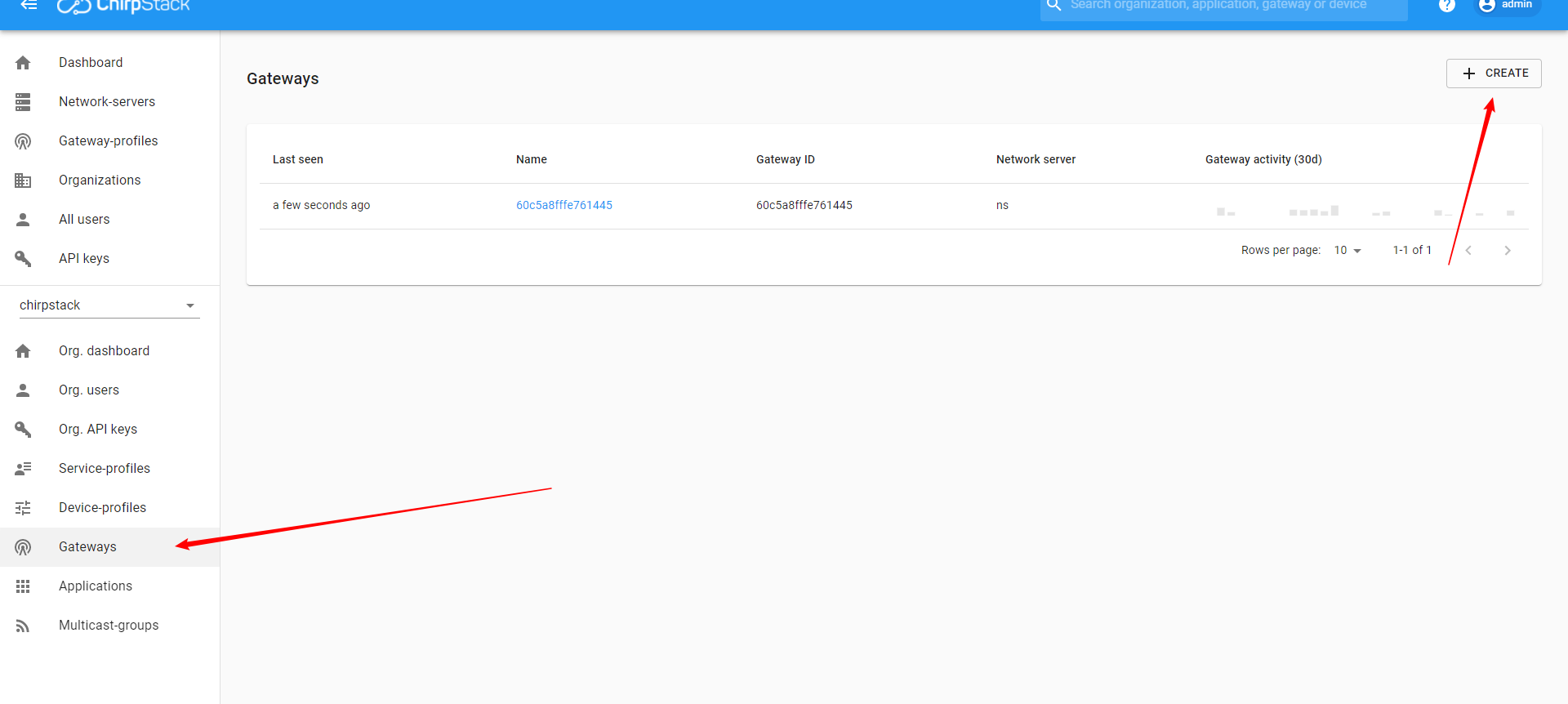Open Gateway-profiles menu item
The image size is (1568, 704).
109,141
